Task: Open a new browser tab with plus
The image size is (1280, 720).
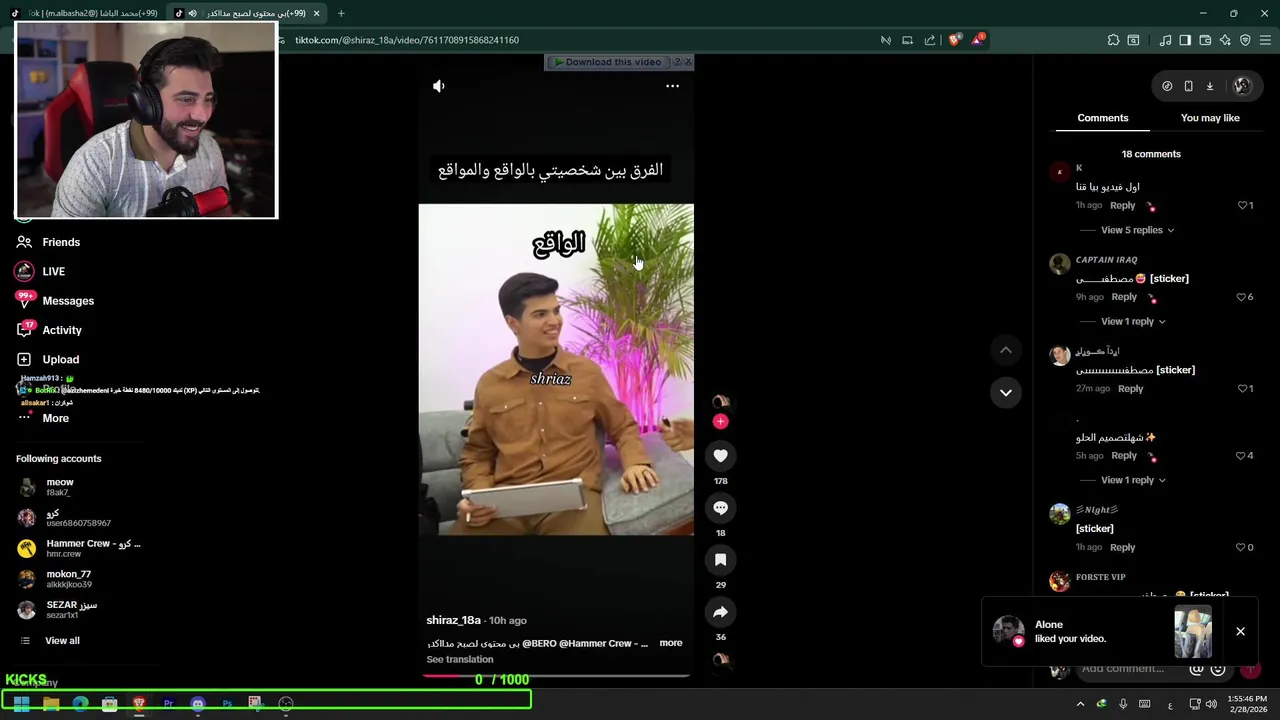Action: click(341, 13)
